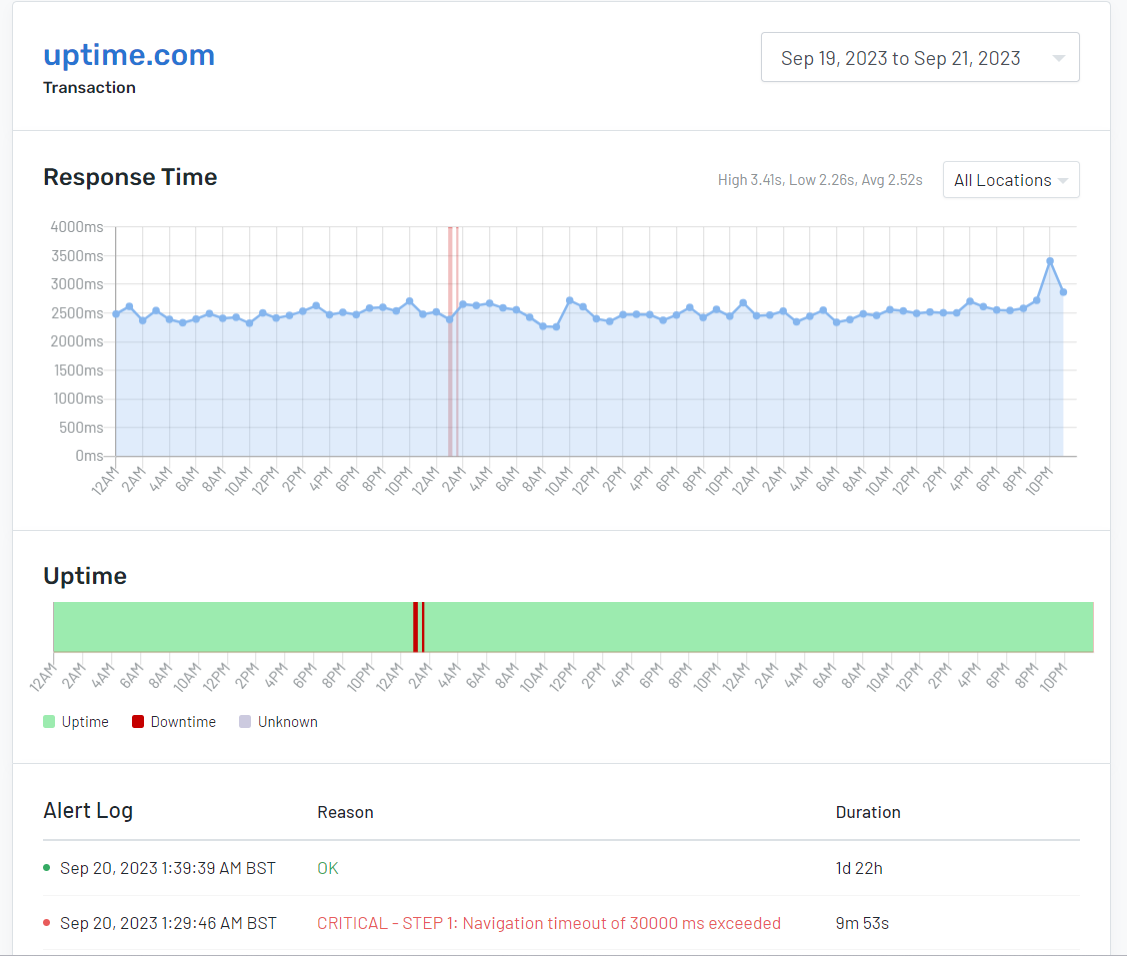Toggle the Downtime series via its legend entry
1127x956 pixels.
pyautogui.click(x=173, y=721)
